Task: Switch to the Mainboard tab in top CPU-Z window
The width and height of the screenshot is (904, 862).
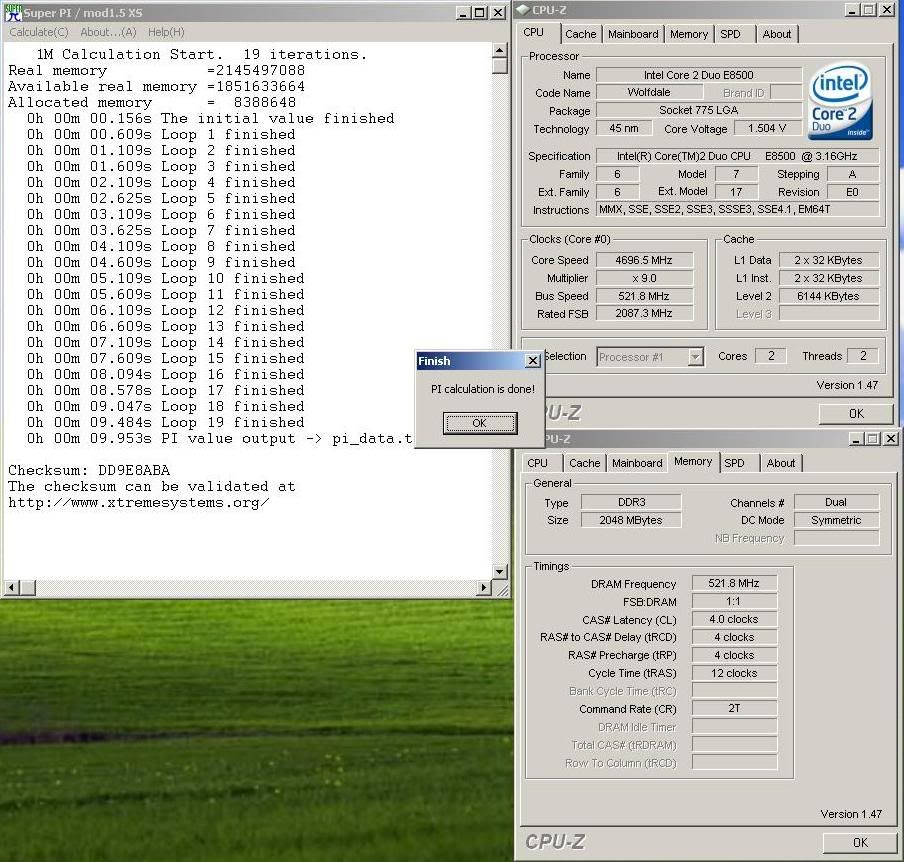Action: tap(633, 34)
